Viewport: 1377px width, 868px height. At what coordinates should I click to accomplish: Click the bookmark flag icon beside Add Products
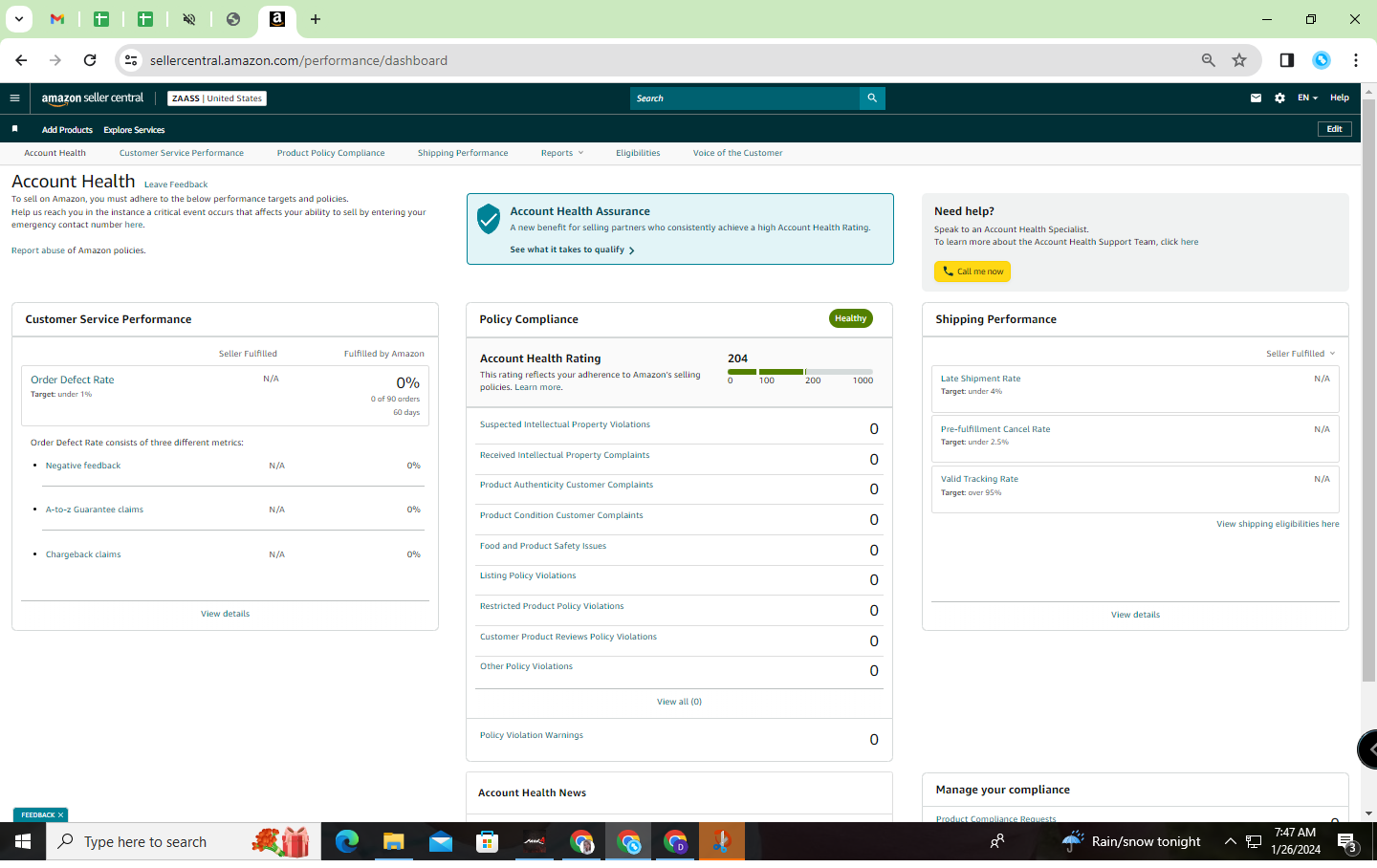14,129
